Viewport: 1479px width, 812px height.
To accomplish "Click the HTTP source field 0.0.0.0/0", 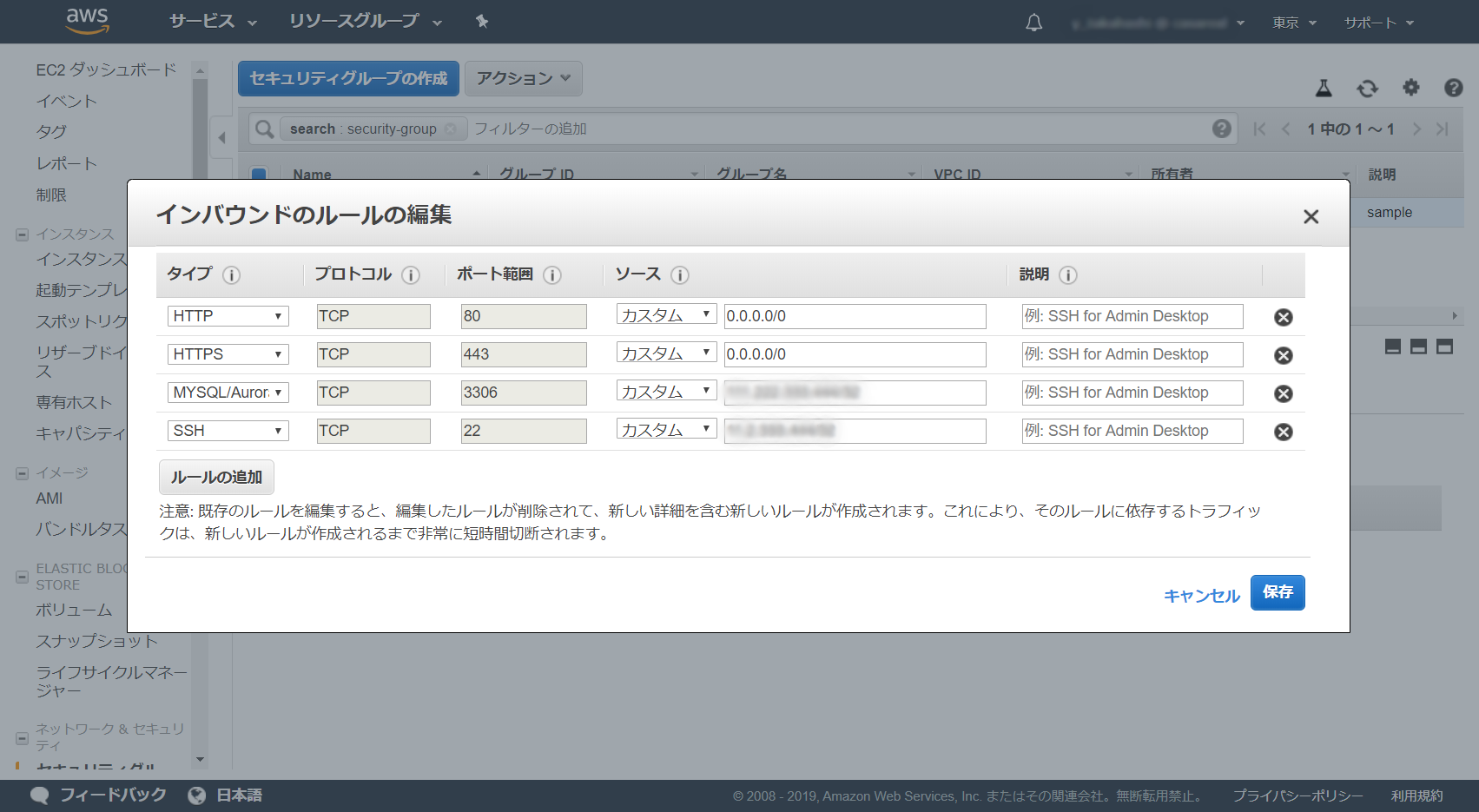I will 855,316.
